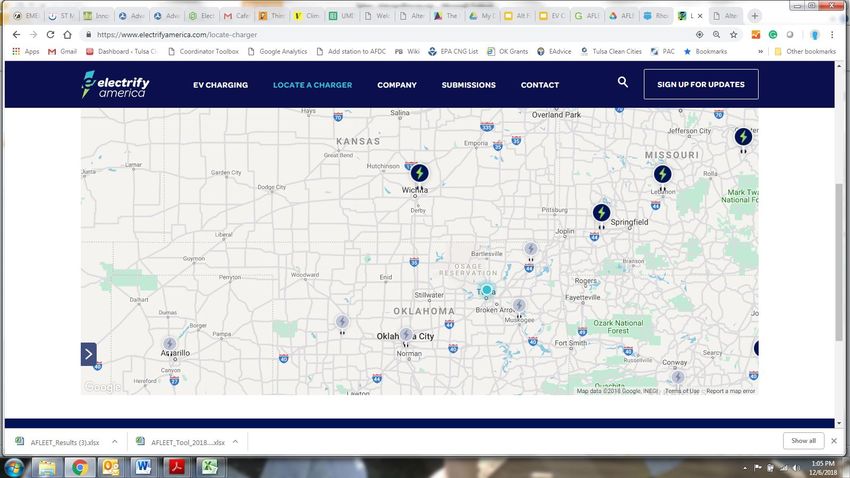Launch Excel from the taskbar
The image size is (850, 478).
click(x=210, y=467)
